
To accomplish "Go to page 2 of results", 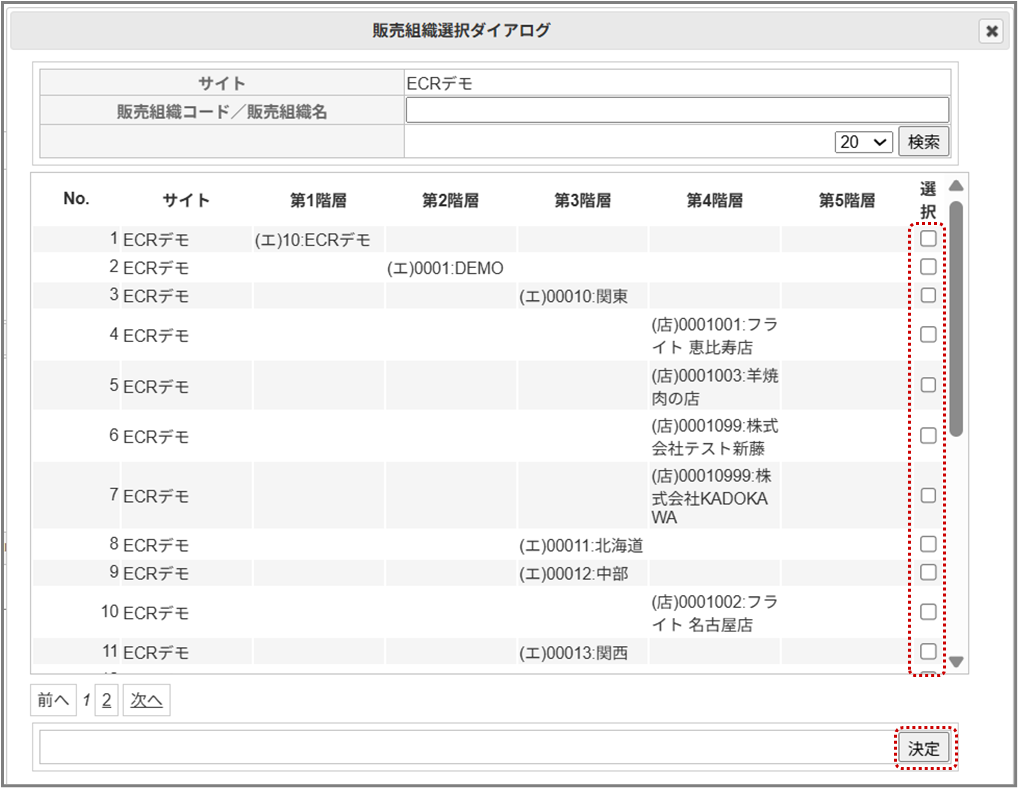I will 106,701.
